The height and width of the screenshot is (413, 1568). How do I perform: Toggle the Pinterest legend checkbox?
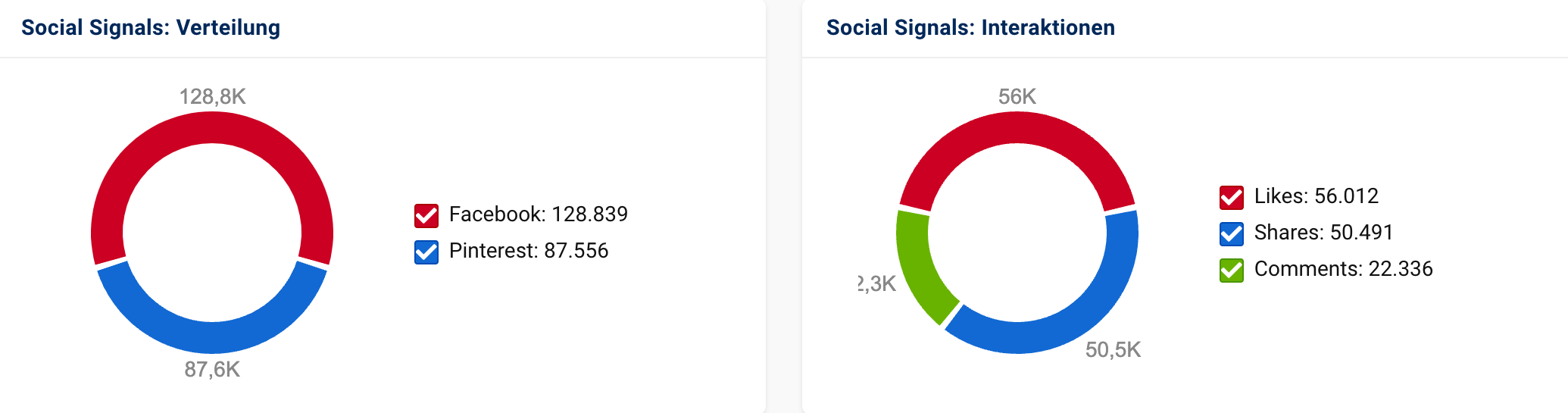pyautogui.click(x=426, y=252)
